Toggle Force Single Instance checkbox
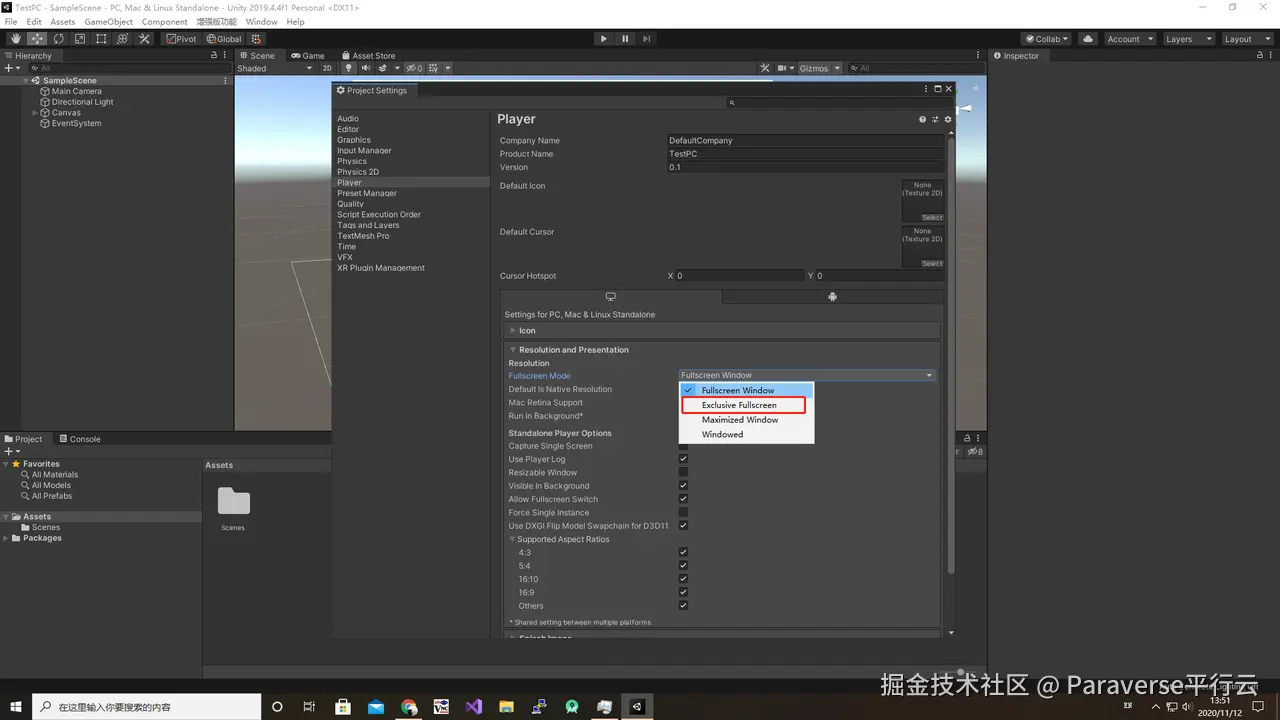 pos(684,512)
